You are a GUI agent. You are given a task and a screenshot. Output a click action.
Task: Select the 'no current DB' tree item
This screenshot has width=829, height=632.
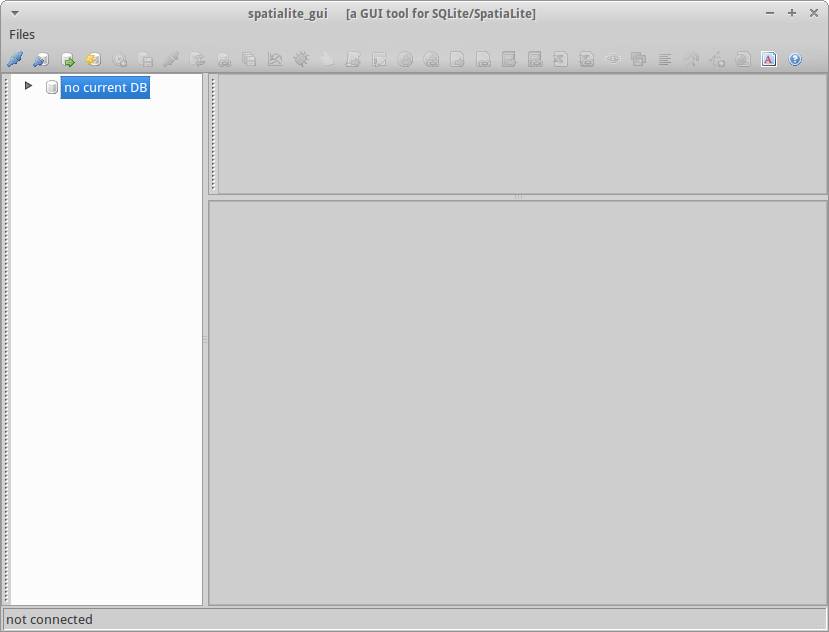(105, 88)
